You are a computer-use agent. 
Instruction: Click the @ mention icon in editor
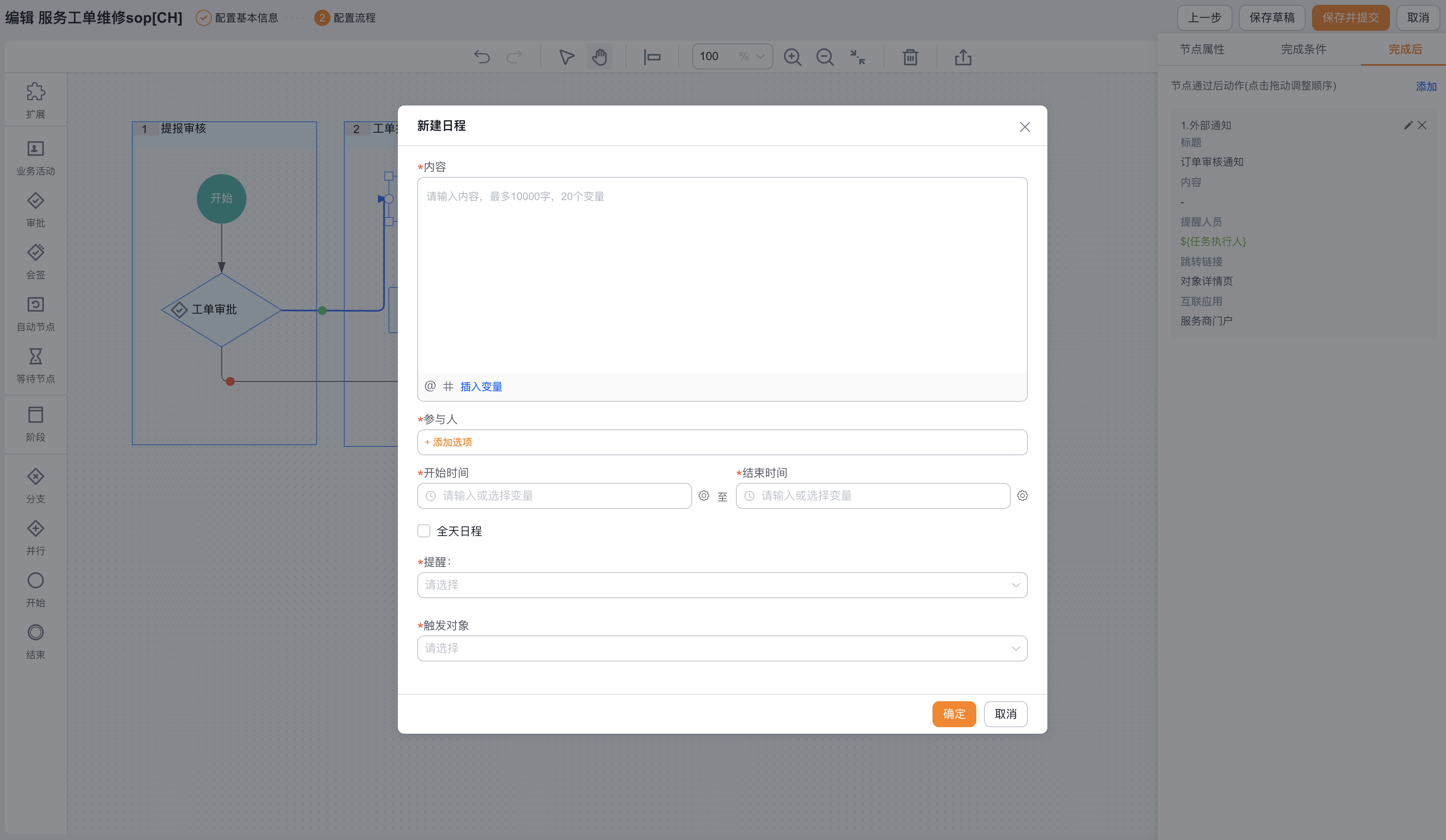[x=430, y=386]
